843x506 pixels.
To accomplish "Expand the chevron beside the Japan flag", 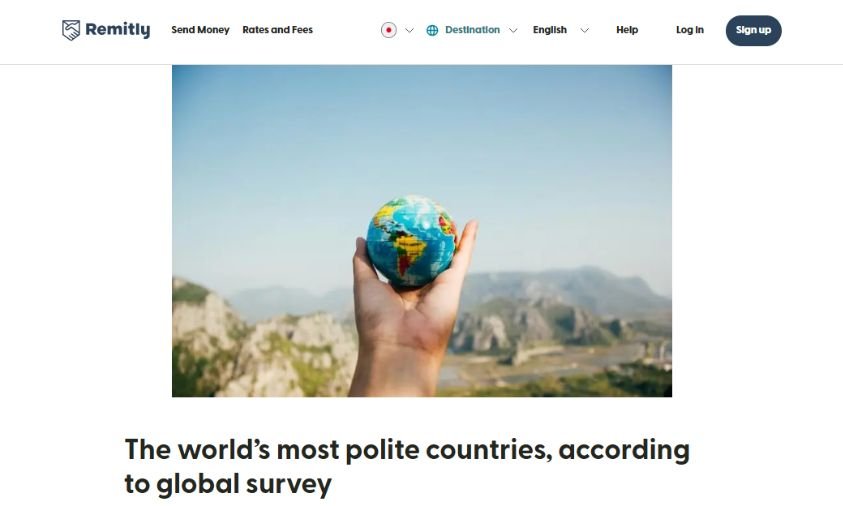I will click(409, 31).
